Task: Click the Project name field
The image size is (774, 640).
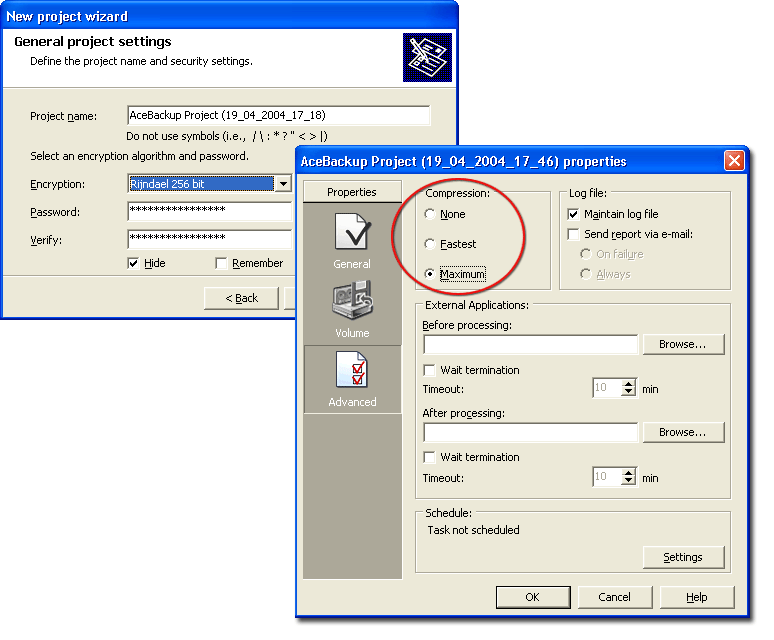Action: (278, 115)
